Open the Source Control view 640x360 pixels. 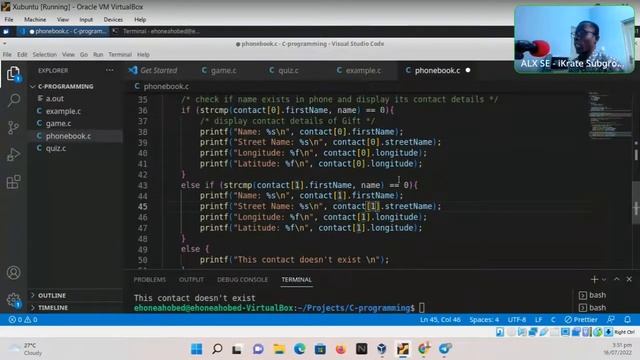(13, 127)
